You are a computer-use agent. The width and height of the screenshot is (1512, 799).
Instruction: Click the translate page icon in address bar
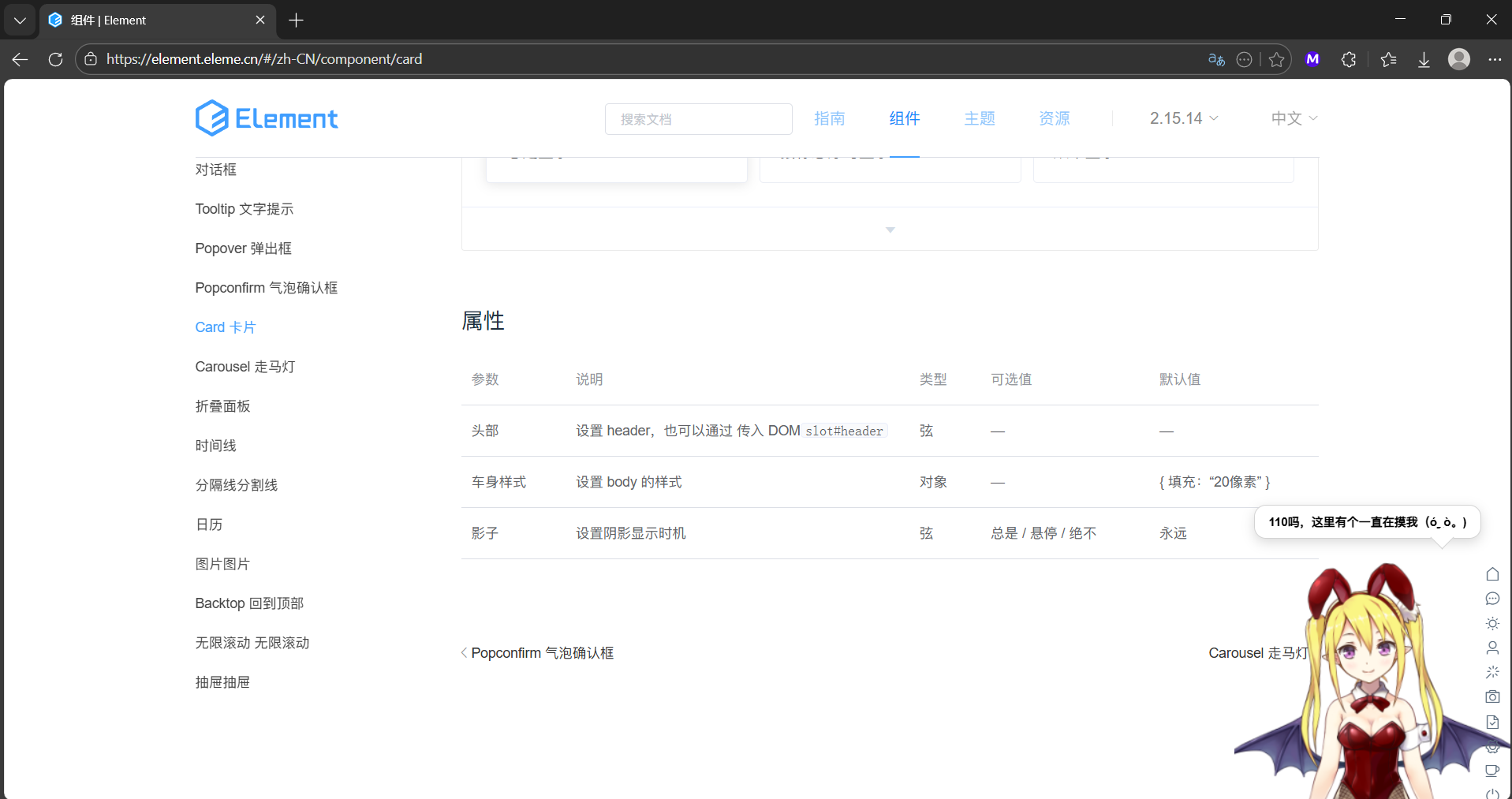pos(1216,59)
